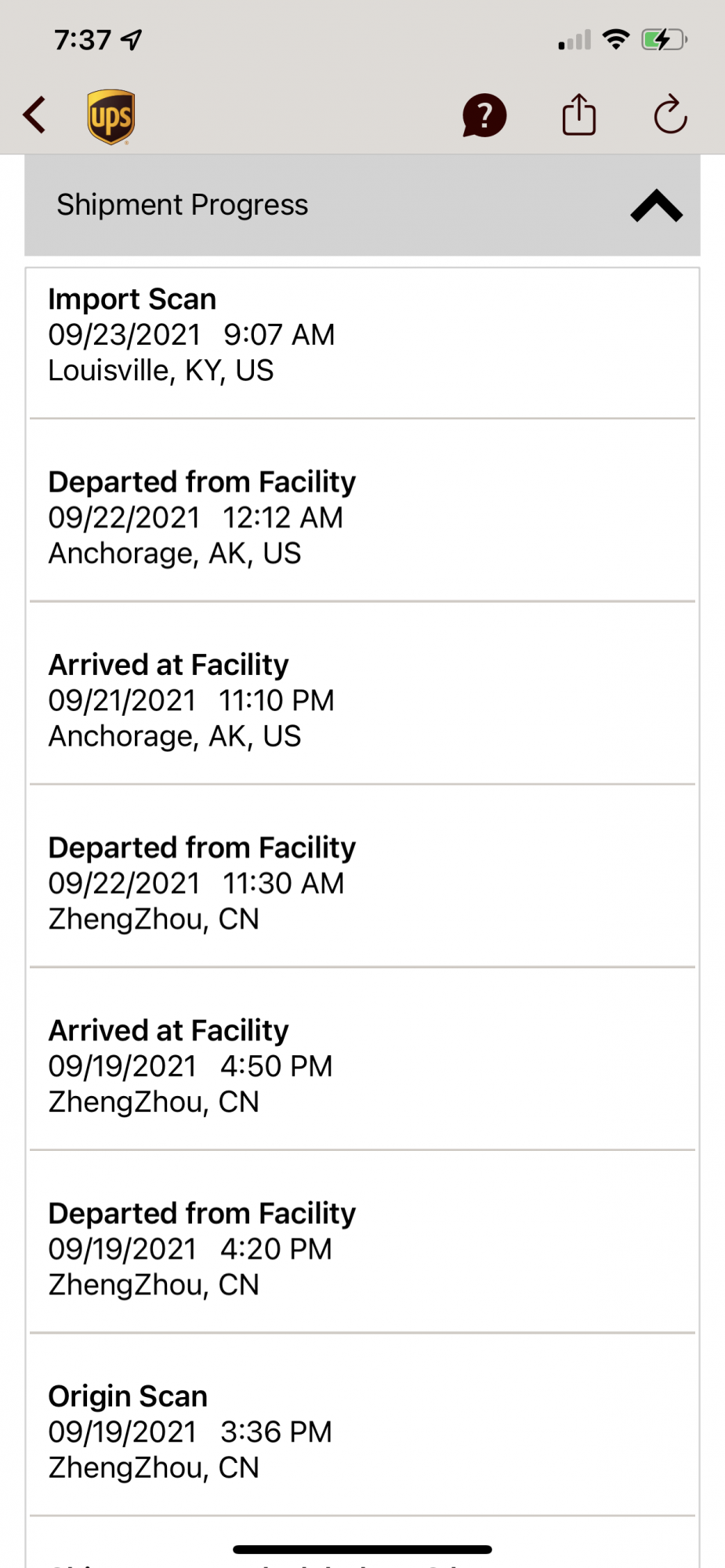Open the UPS shield logo
The image size is (725, 1568).
(111, 117)
